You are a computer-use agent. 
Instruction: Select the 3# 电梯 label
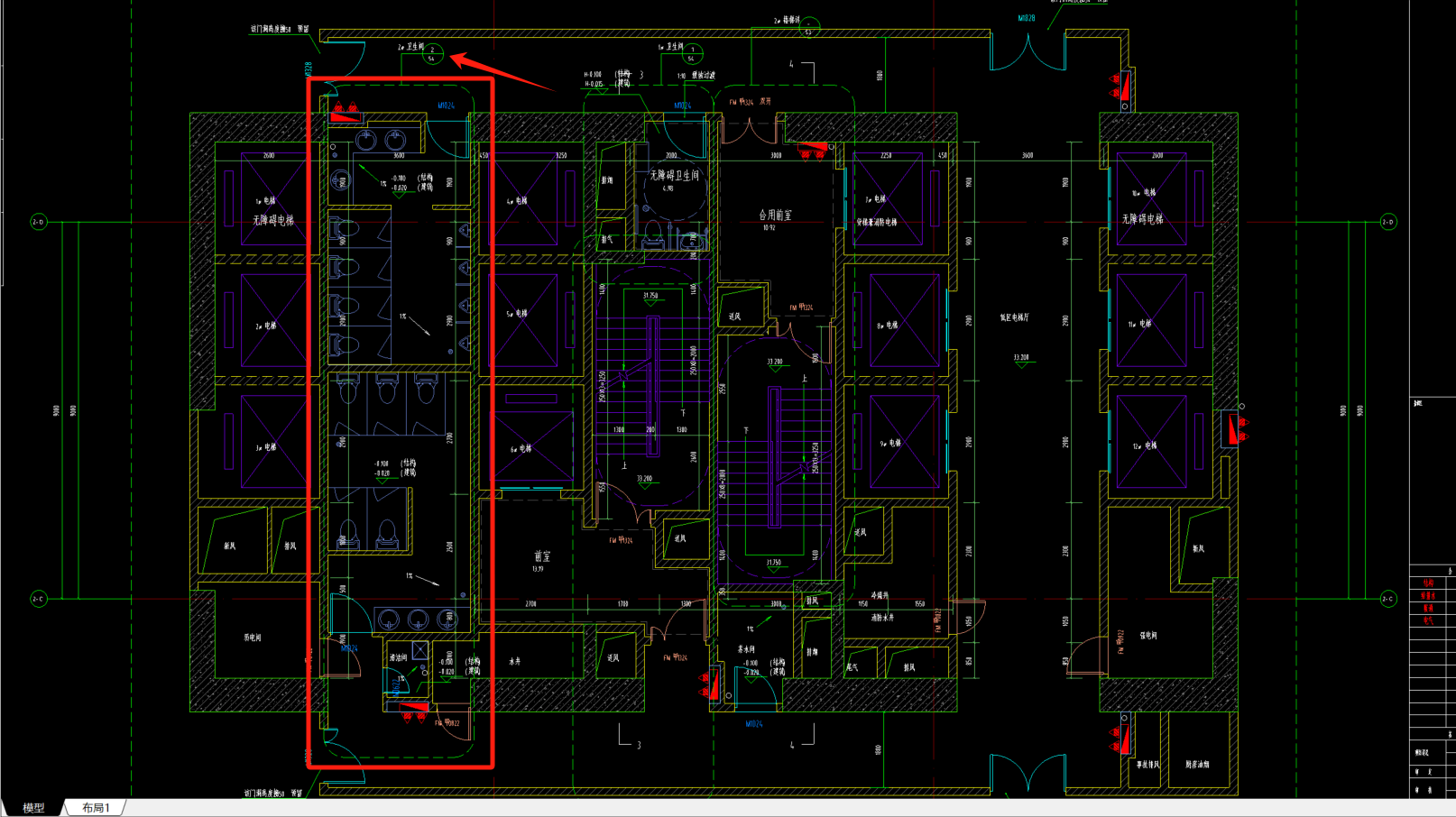point(265,448)
